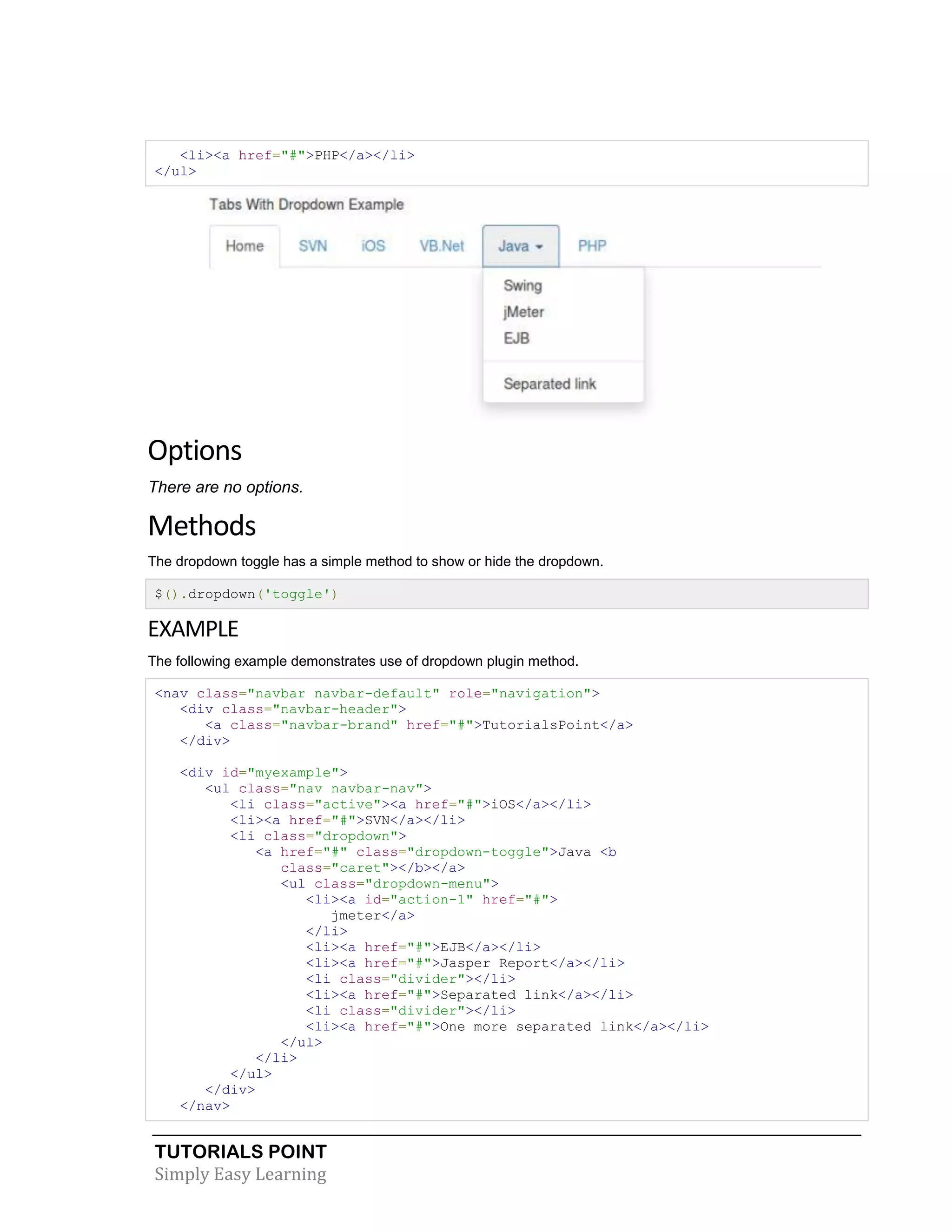Click the nav class navbar-default code line
Viewport: 952px width, 1232px height.
coord(377,693)
